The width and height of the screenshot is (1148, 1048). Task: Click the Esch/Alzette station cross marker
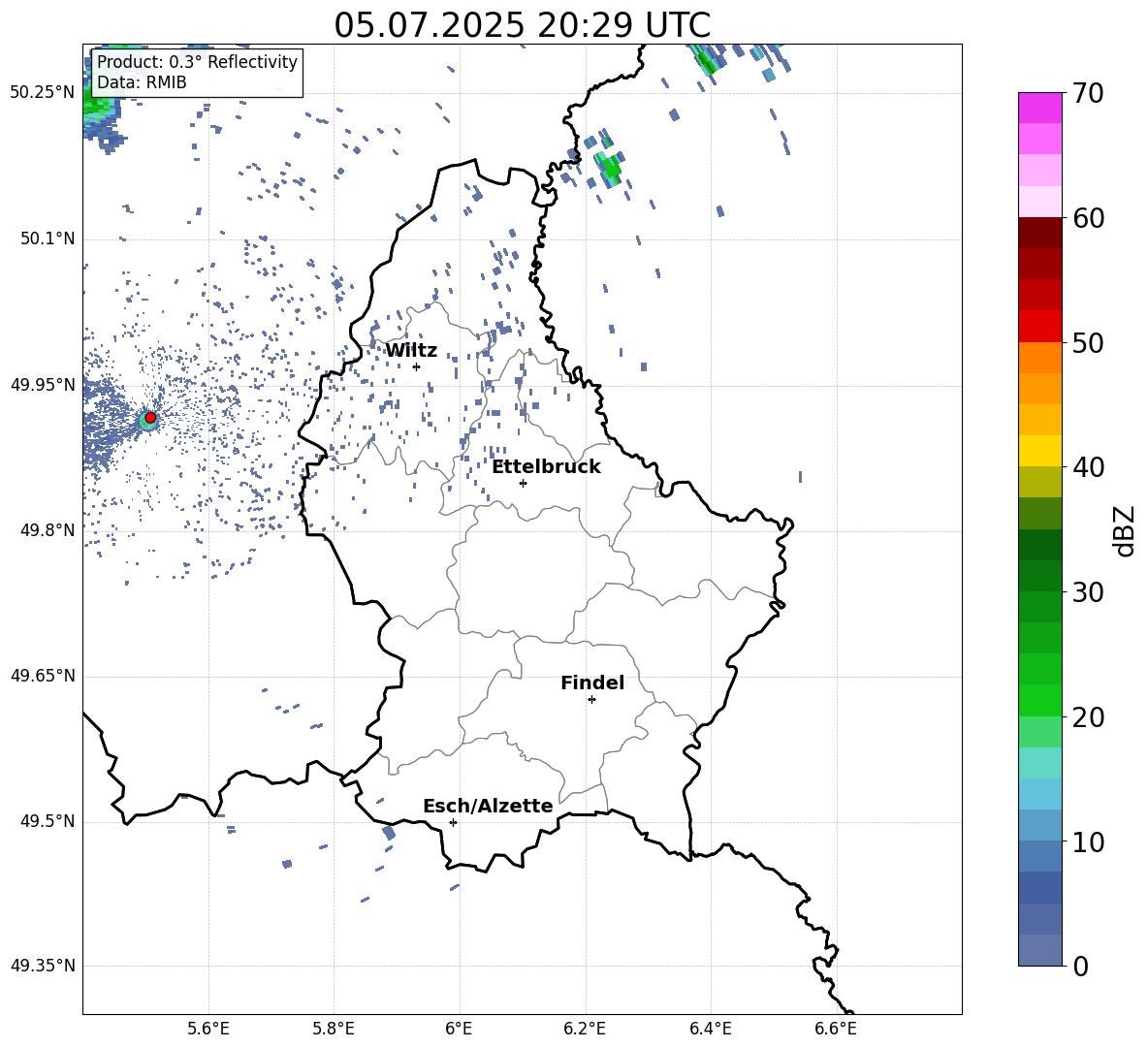tap(453, 822)
